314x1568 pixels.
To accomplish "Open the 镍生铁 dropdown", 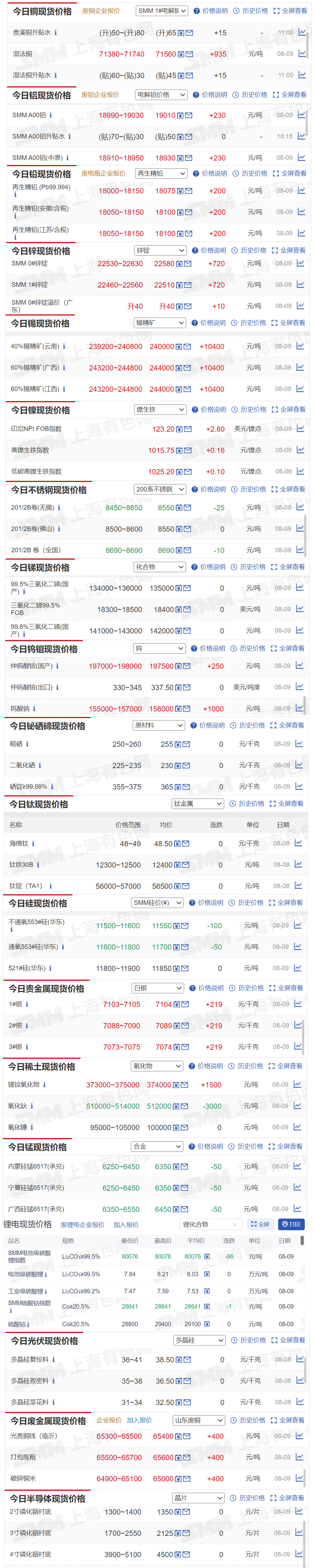I will click(x=160, y=410).
